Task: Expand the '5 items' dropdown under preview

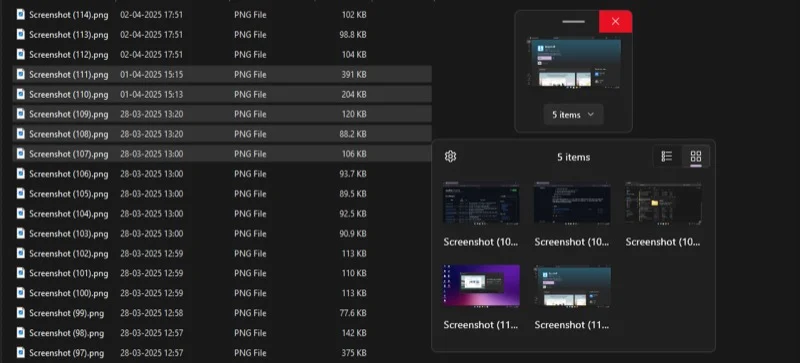Action: [573, 115]
